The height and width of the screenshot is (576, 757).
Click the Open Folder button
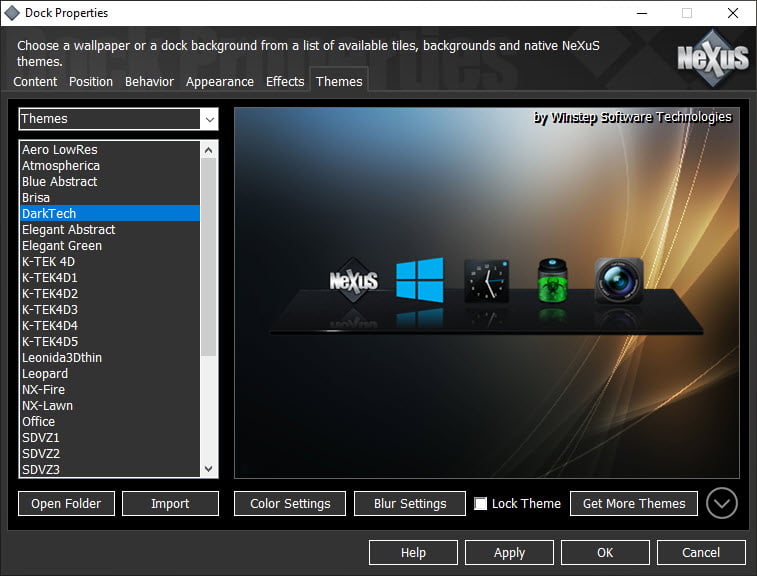[66, 504]
